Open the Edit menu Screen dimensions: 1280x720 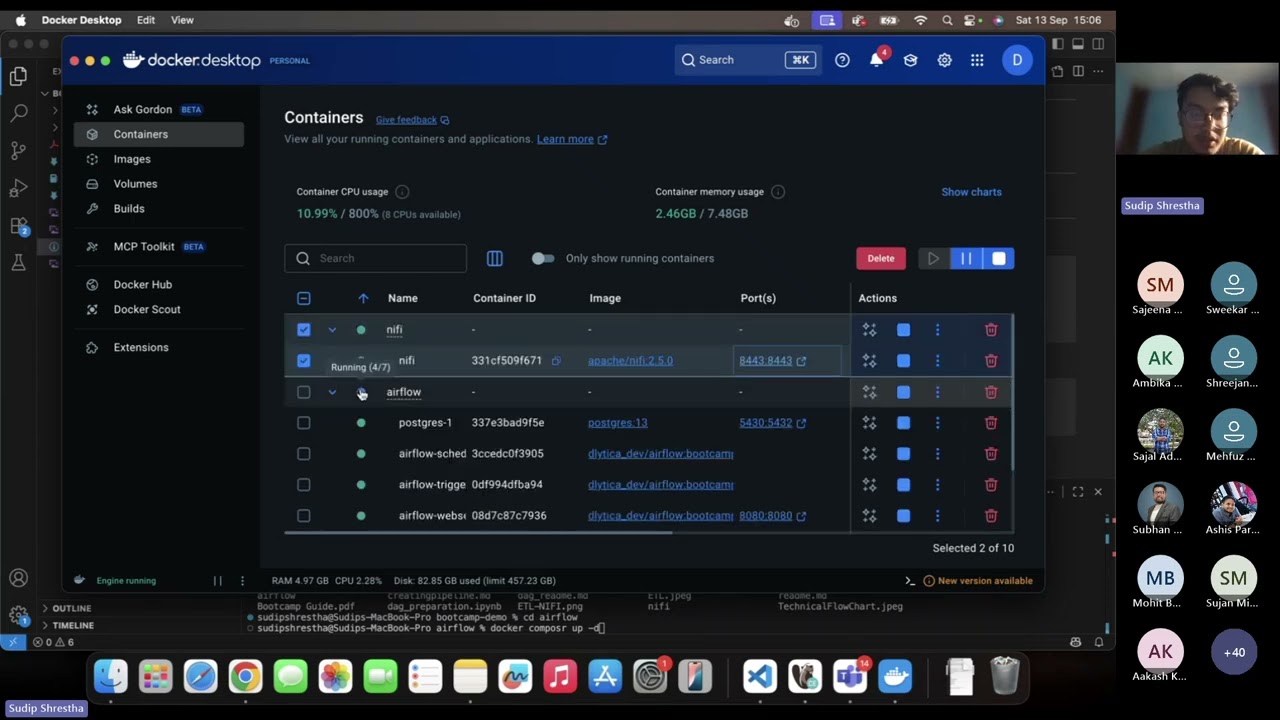tap(146, 20)
